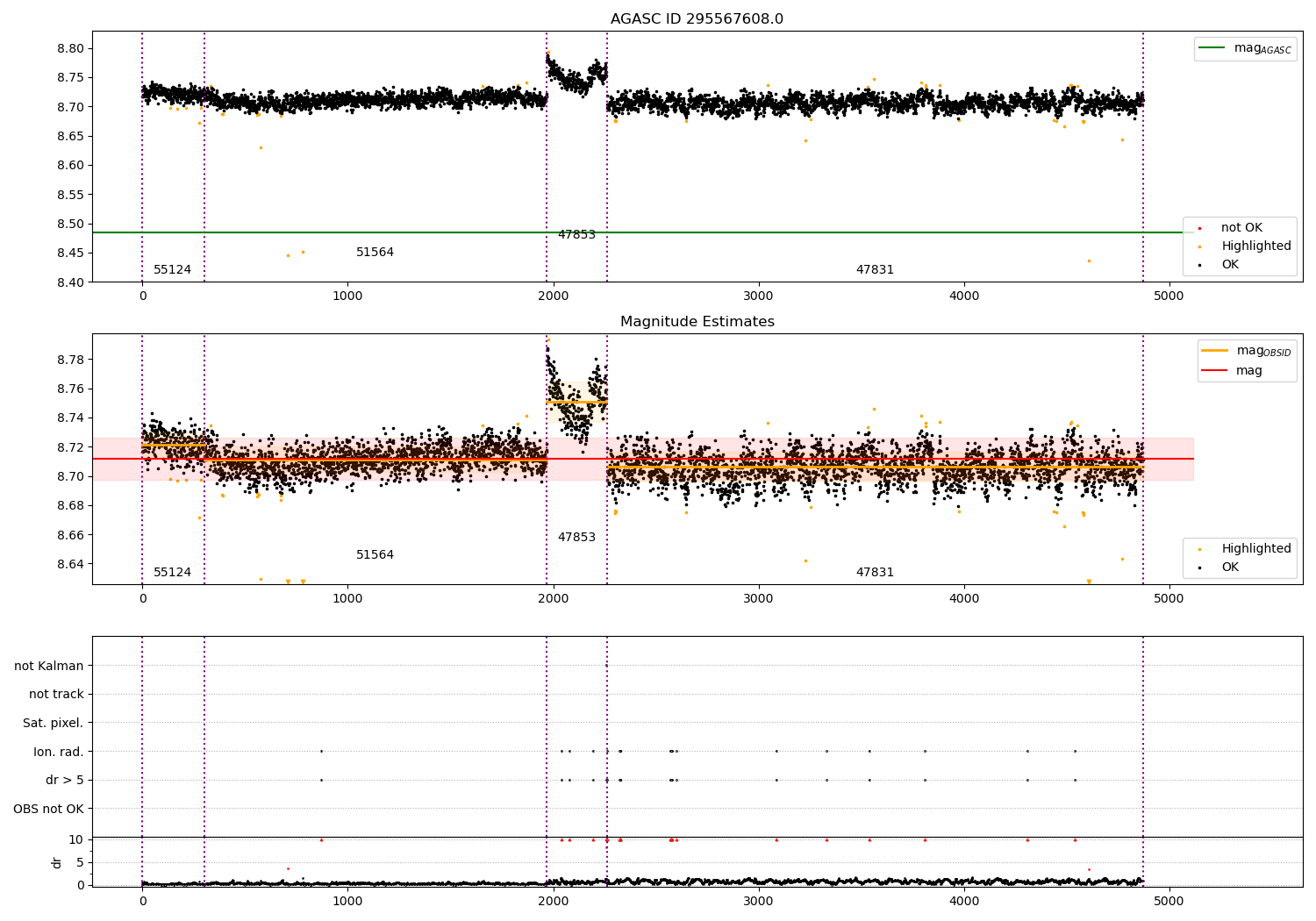Click the 8.74 y-axis tick in middle plot
Screen dimensions: 1316x921
pos(71,418)
